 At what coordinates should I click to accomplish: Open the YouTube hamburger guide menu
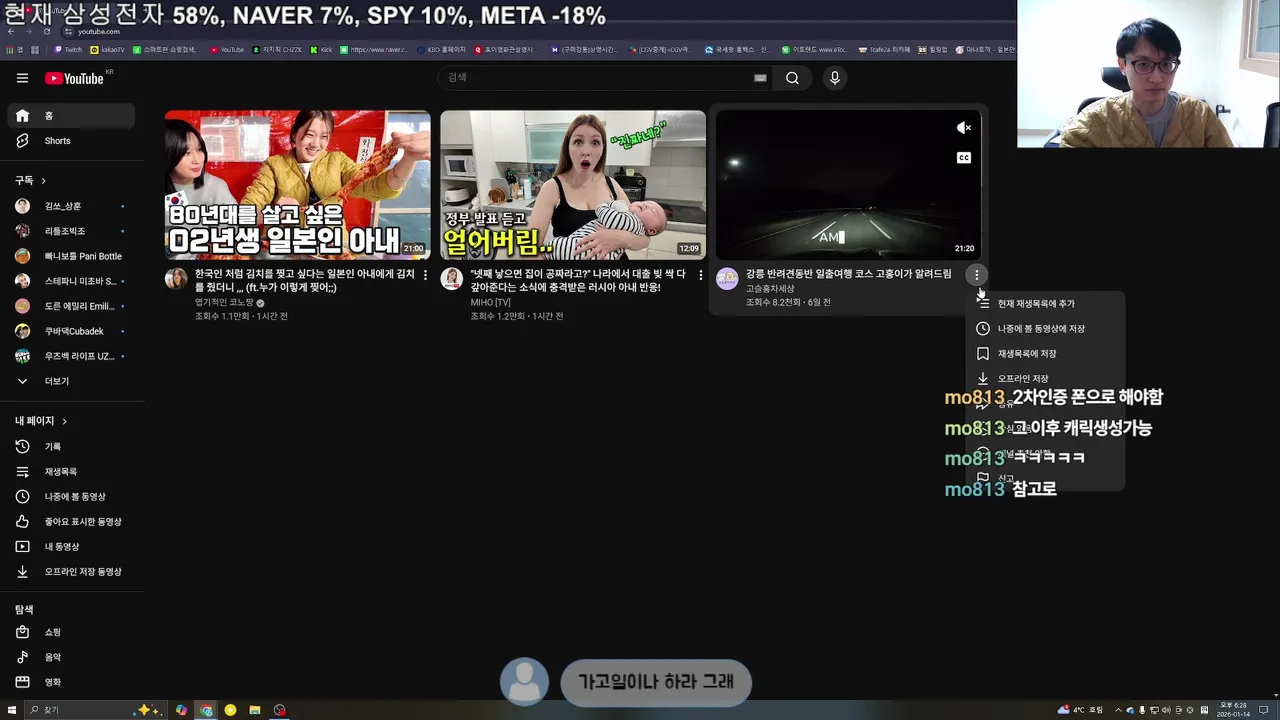tap(22, 78)
